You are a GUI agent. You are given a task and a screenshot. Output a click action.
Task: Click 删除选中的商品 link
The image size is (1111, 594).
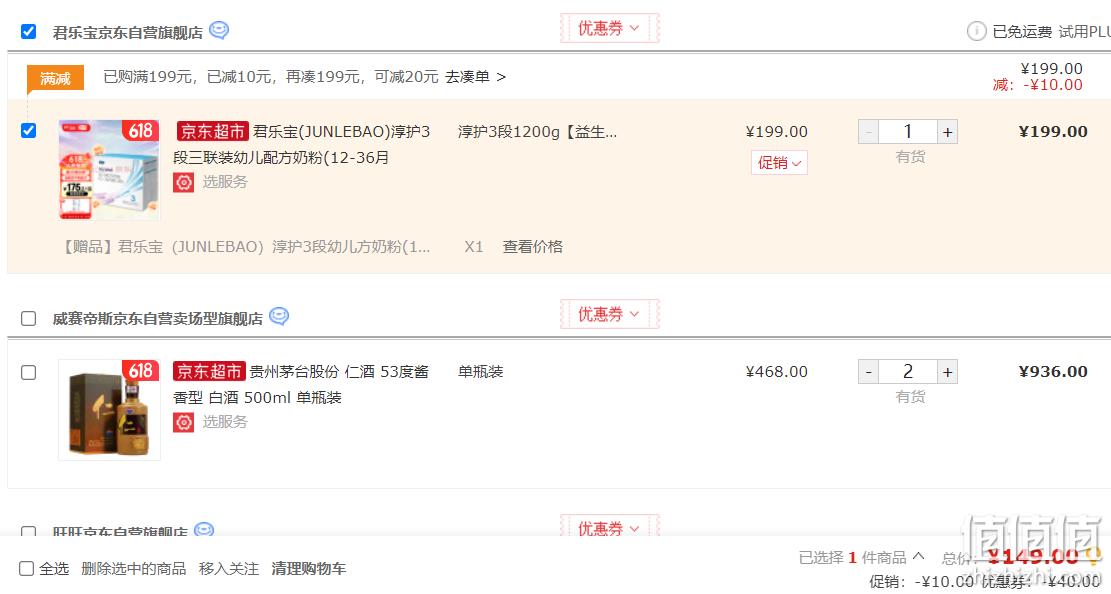(133, 568)
